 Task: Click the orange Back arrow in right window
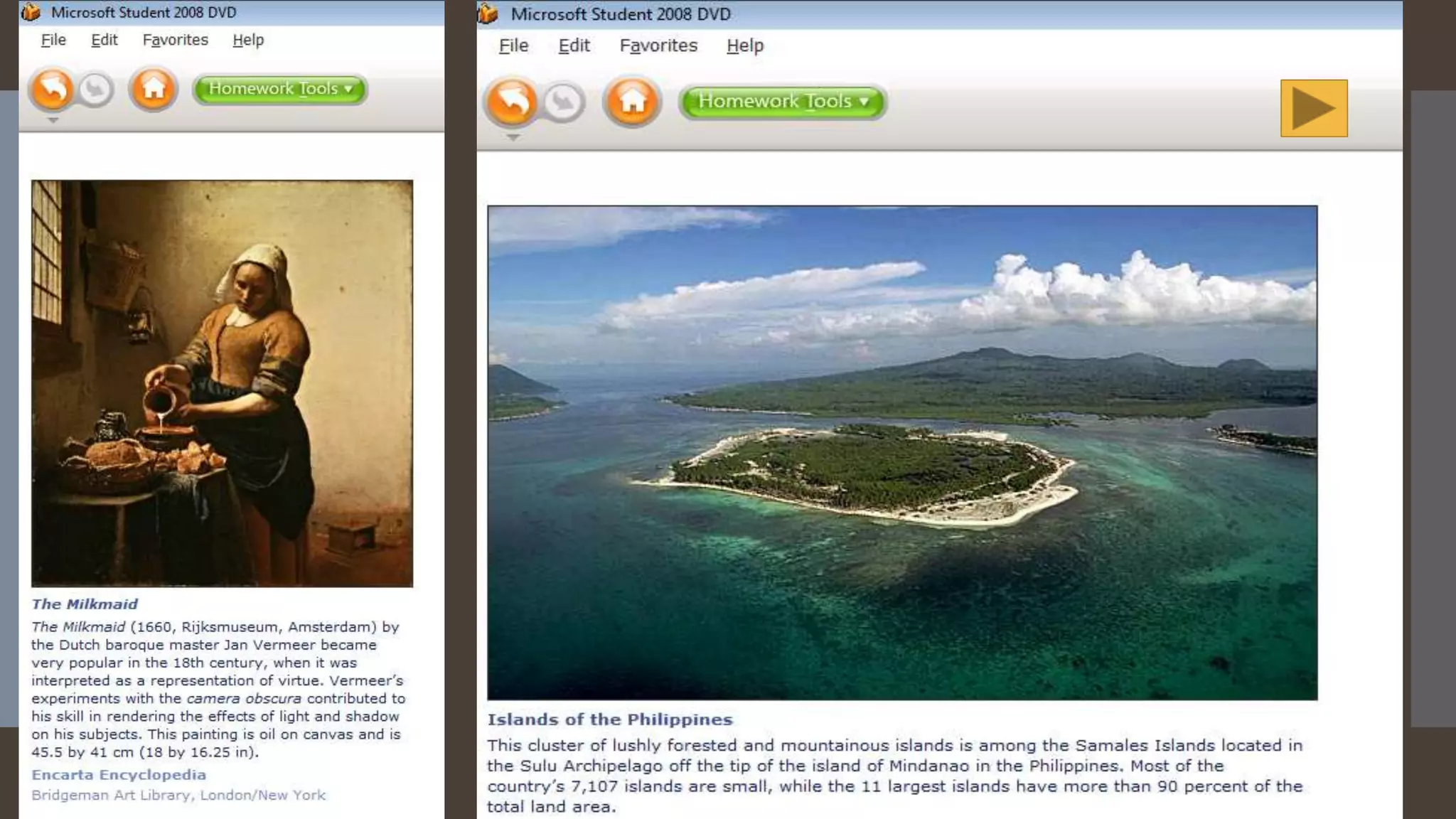[511, 102]
